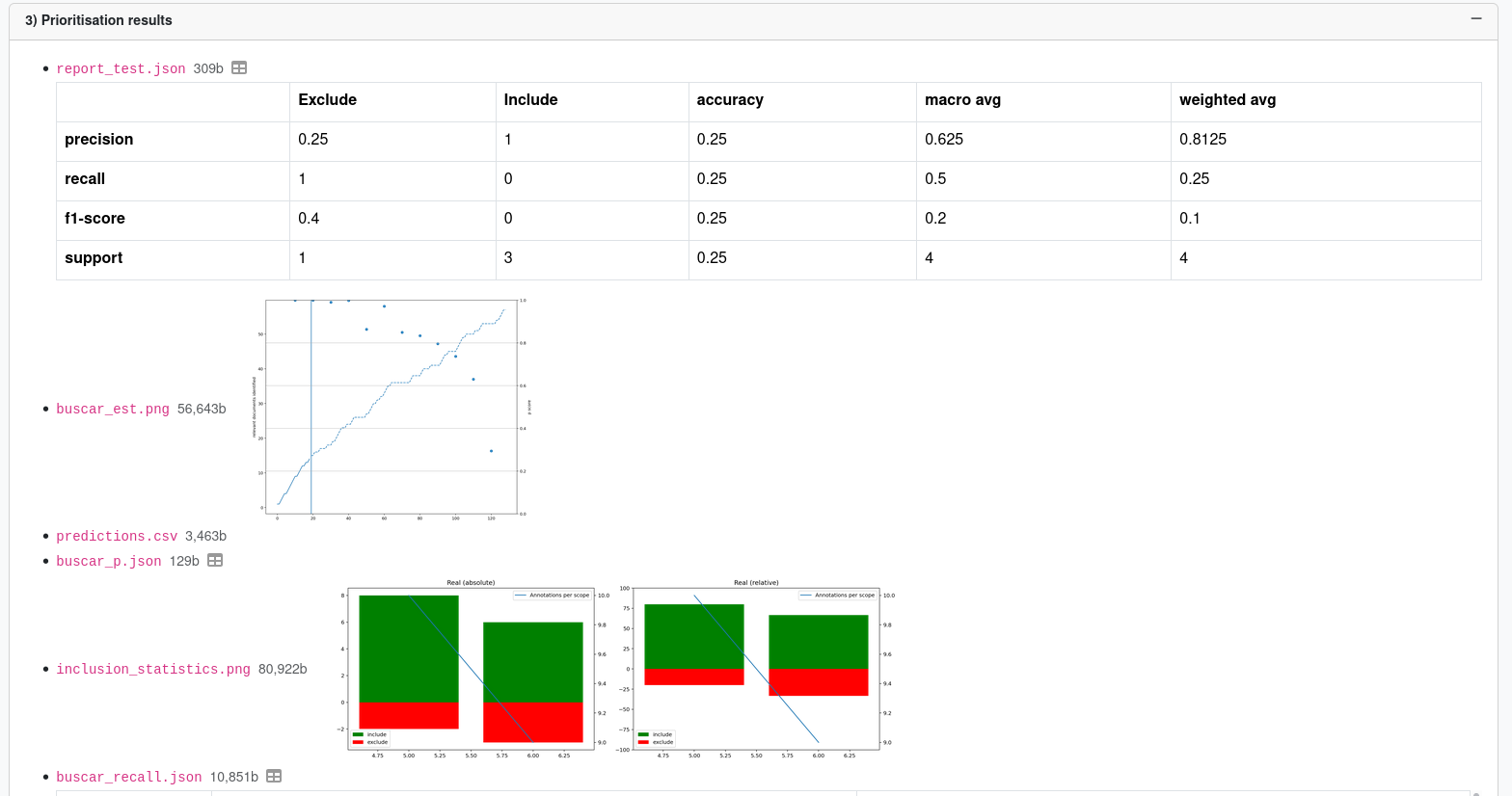
Task: Open the buscar_recall.json file link
Action: click(129, 778)
